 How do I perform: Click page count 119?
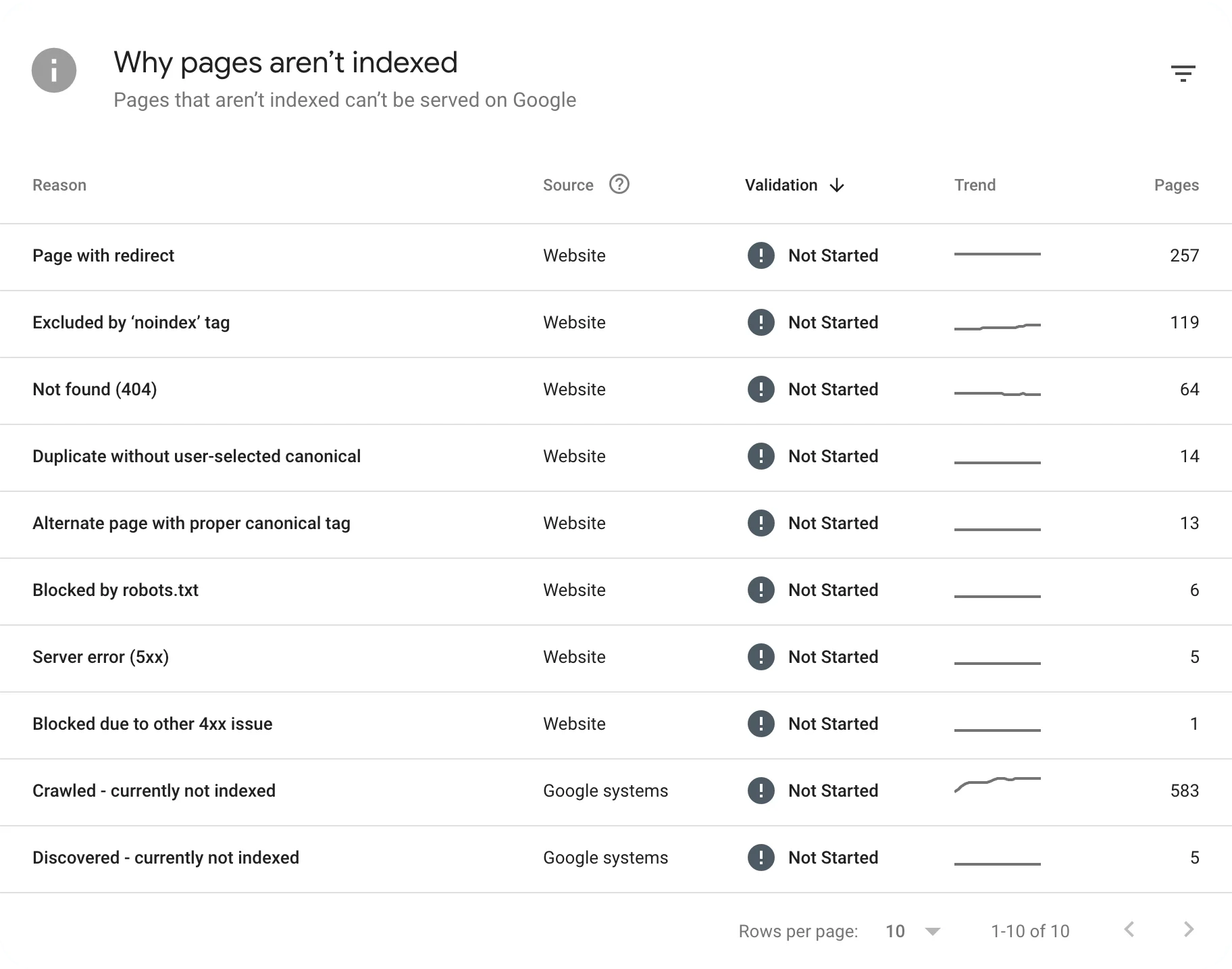coord(1185,322)
